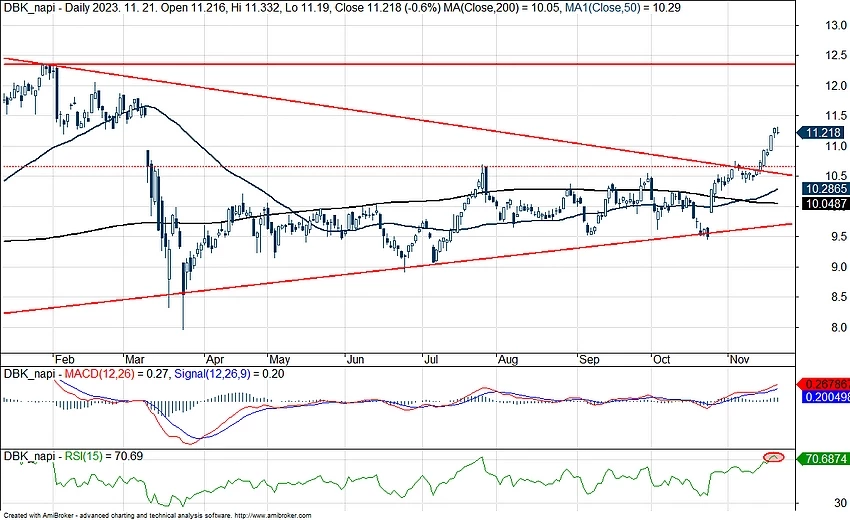Click the red ellipse marking the RSI peak

point(773,458)
